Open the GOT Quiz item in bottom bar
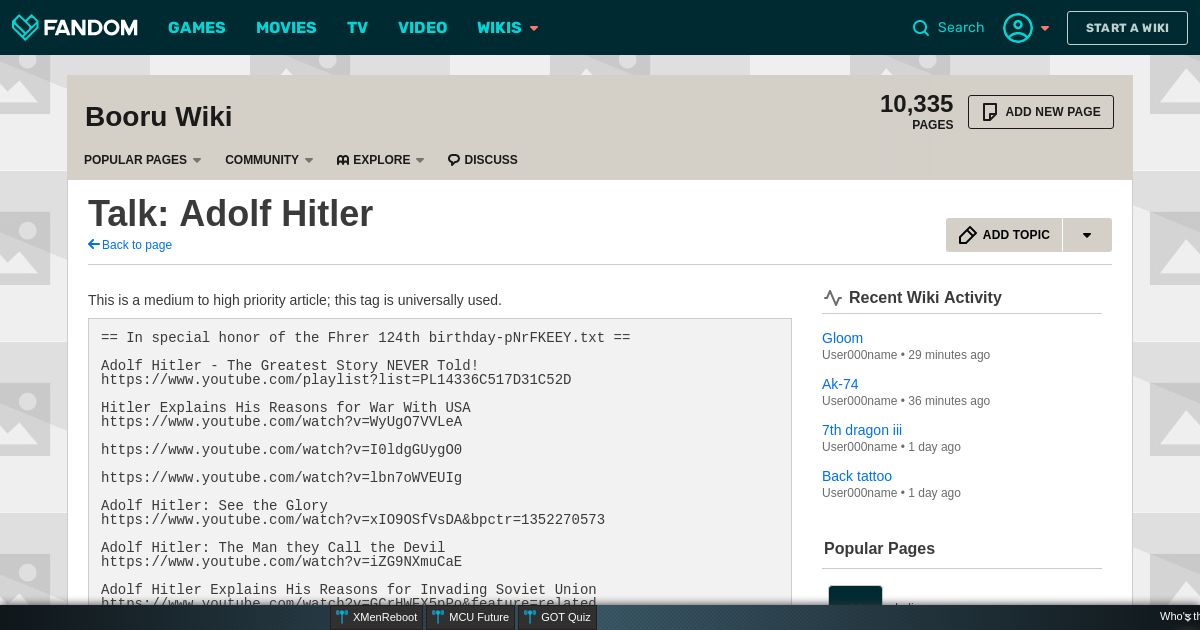 557,617
